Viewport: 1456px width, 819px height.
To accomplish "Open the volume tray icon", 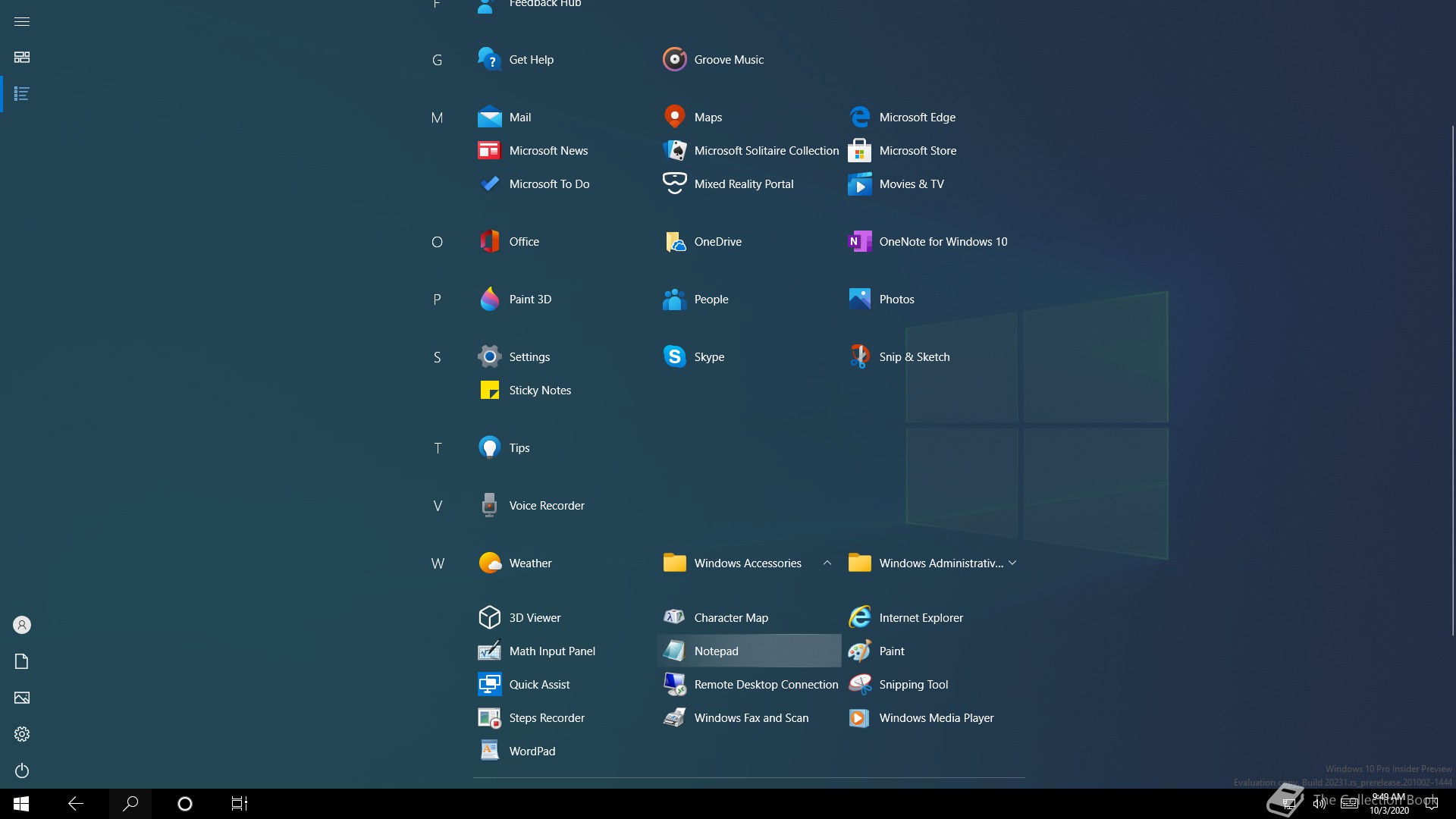I will [x=1319, y=804].
